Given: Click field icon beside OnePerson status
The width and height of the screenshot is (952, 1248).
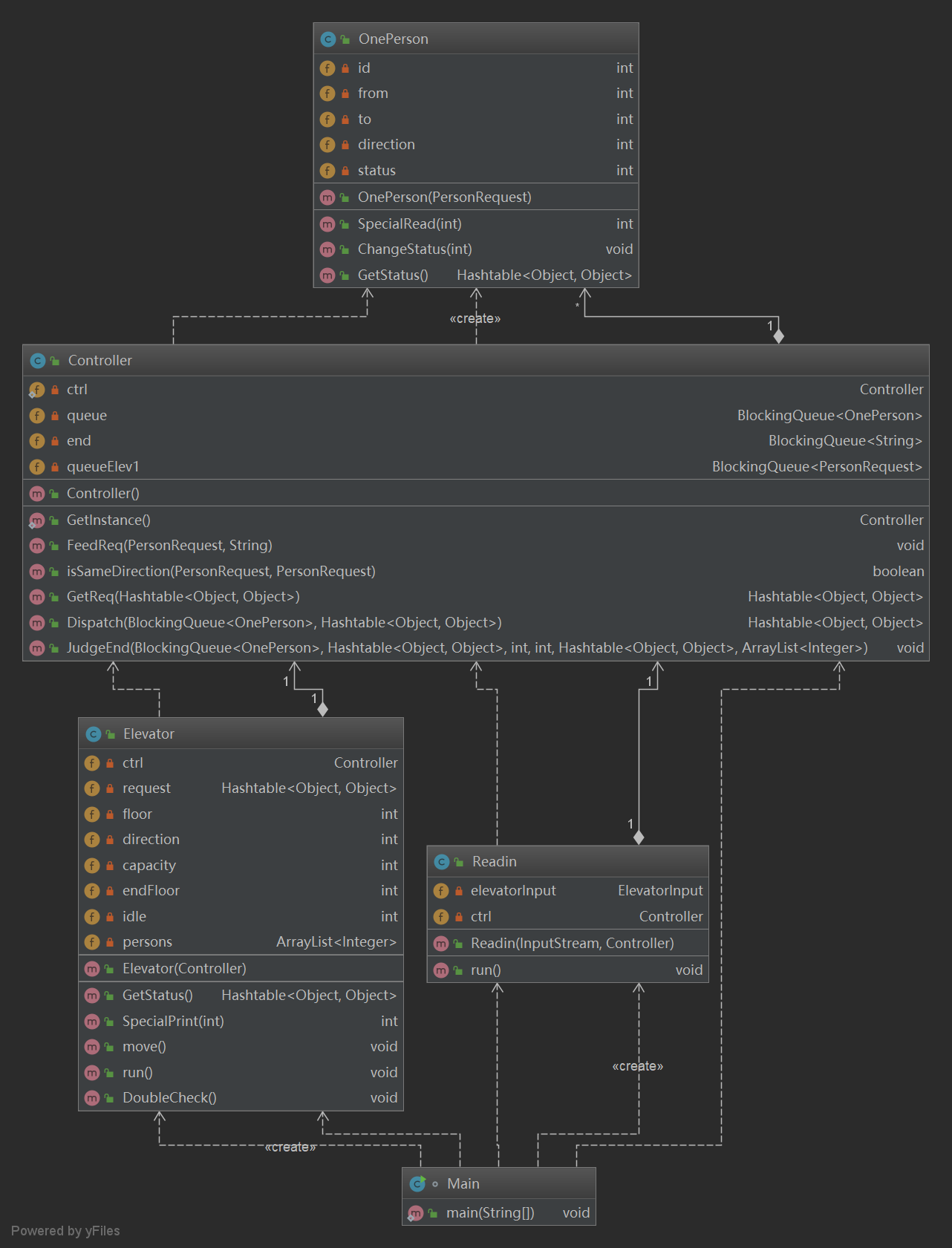Looking at the screenshot, I should tap(327, 170).
